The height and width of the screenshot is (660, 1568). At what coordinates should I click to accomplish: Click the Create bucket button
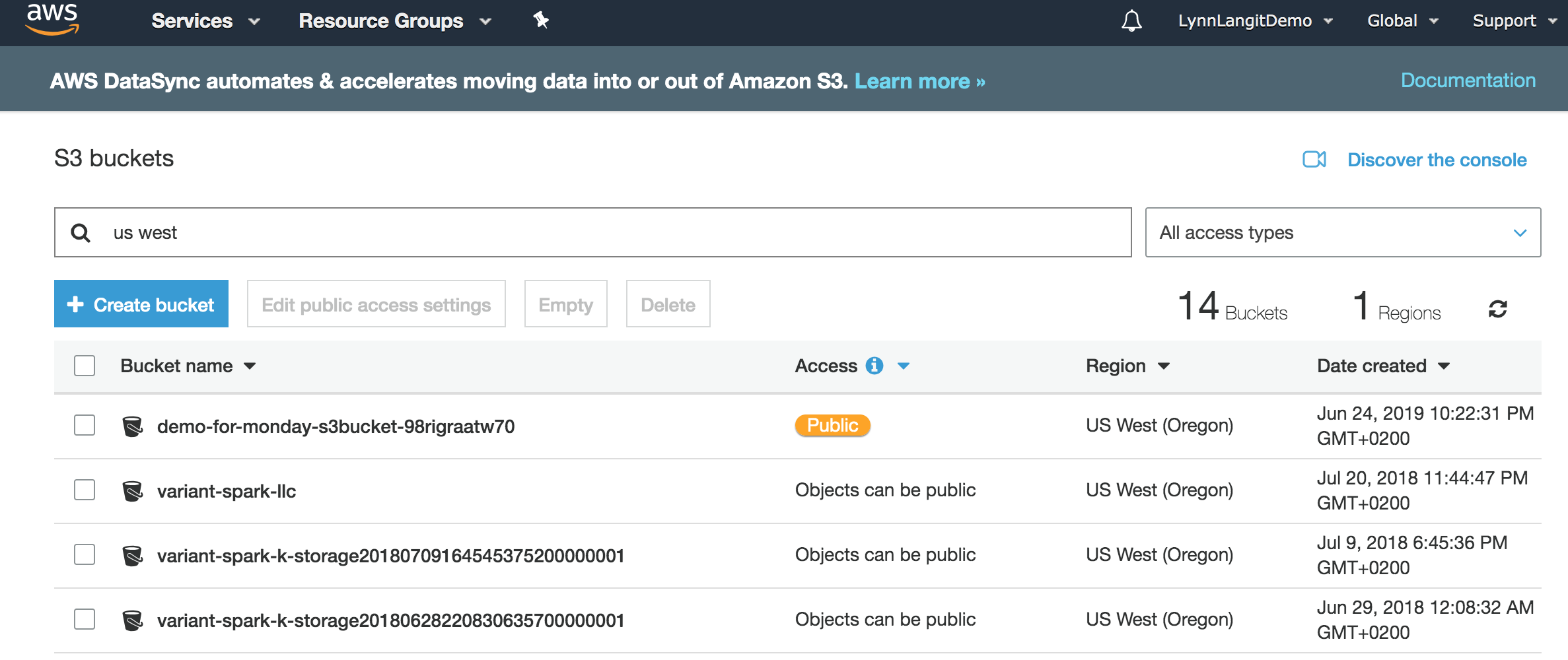coord(141,304)
